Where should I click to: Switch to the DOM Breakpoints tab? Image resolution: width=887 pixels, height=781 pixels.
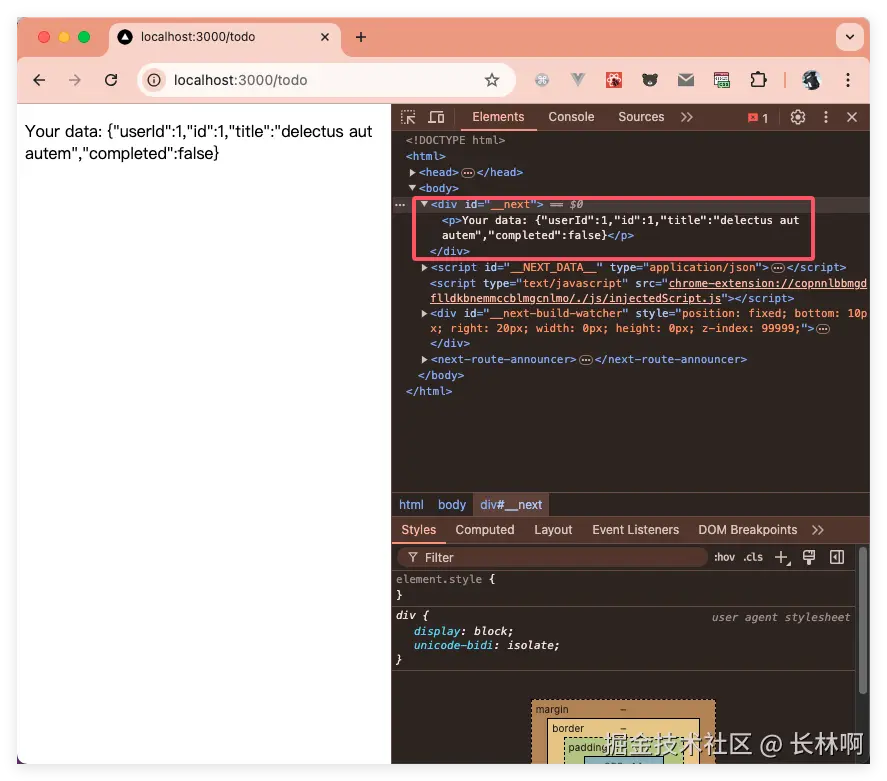[x=747, y=530]
